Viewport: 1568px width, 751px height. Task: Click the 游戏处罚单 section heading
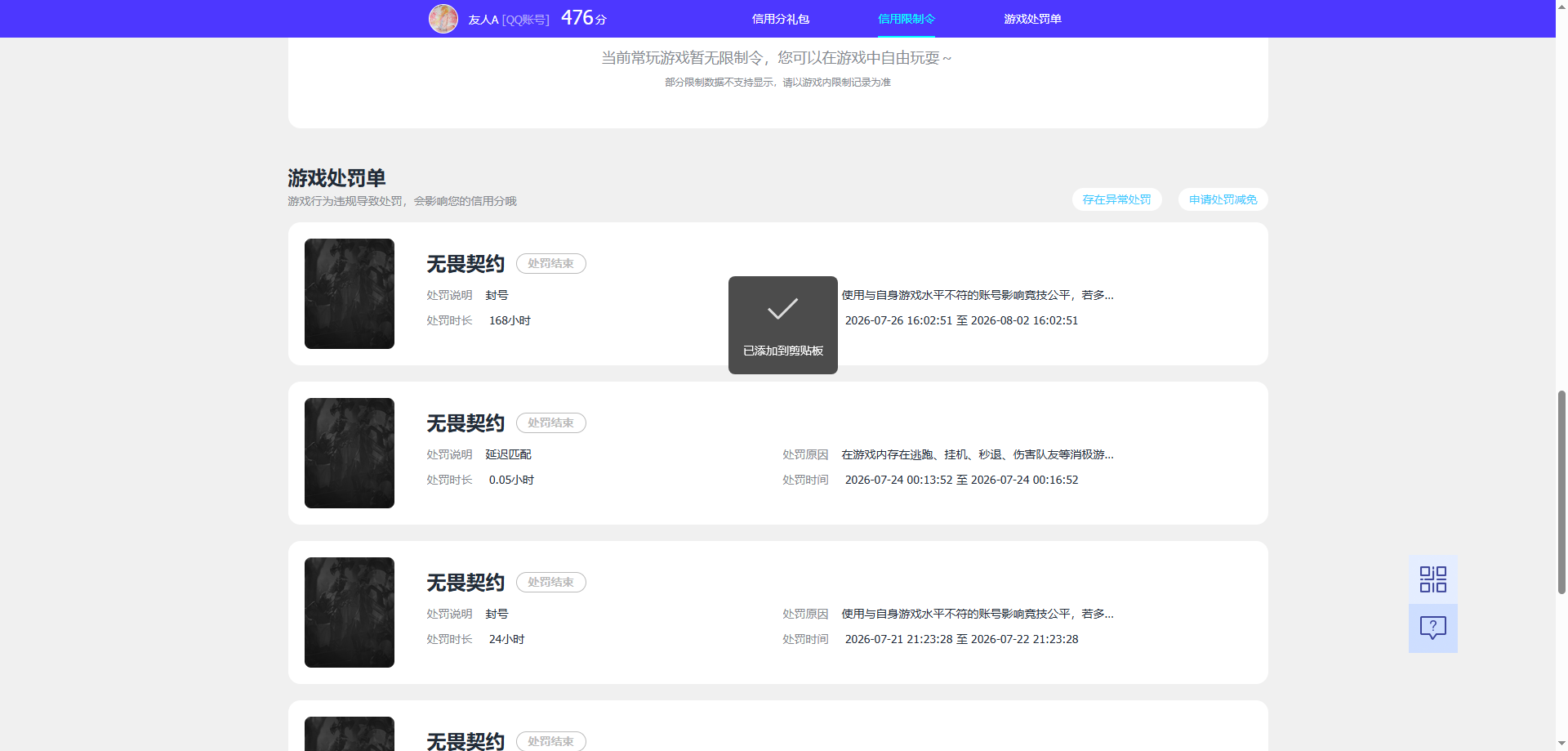pyautogui.click(x=336, y=177)
